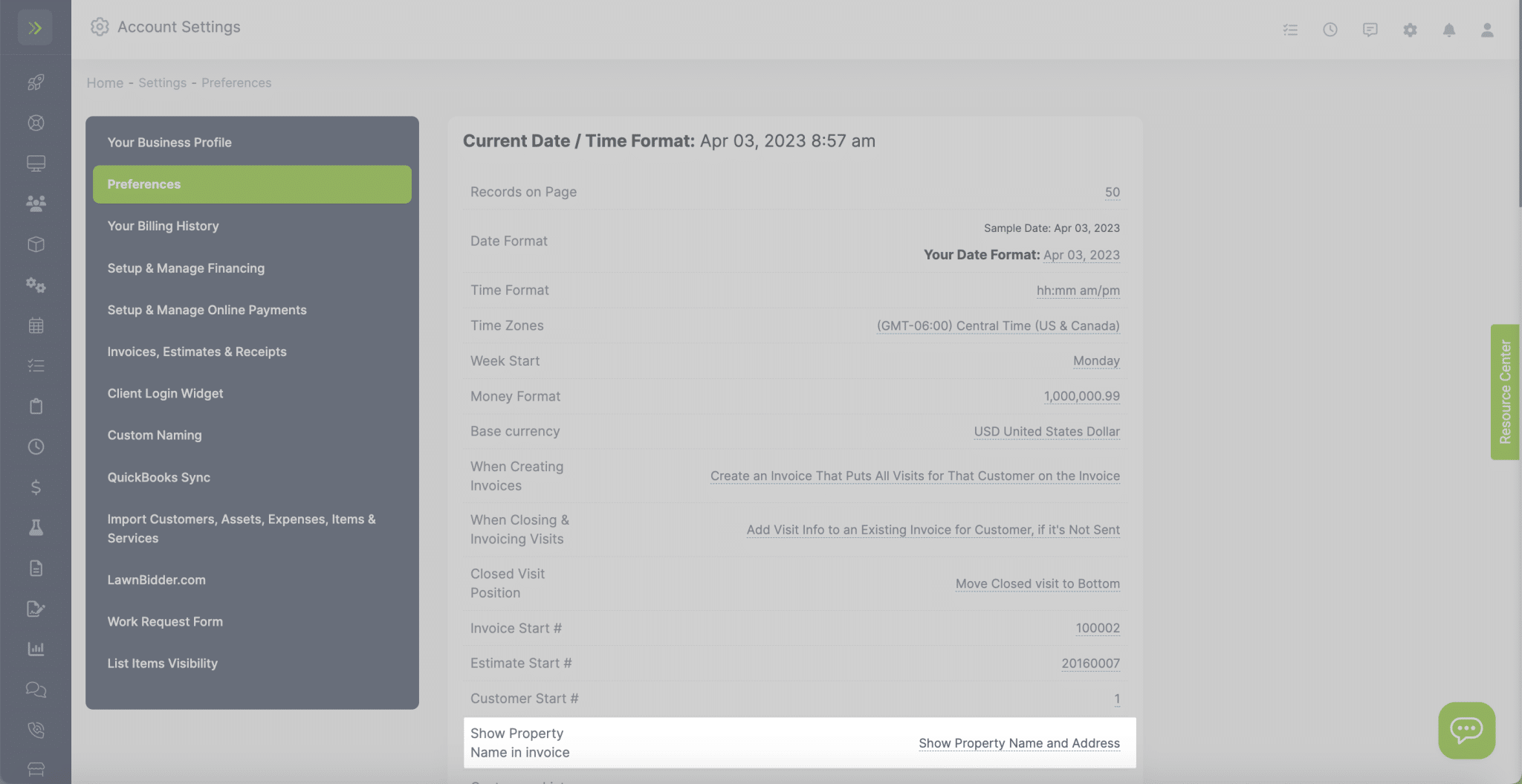Click the rocket launch icon in sidebar

35,82
